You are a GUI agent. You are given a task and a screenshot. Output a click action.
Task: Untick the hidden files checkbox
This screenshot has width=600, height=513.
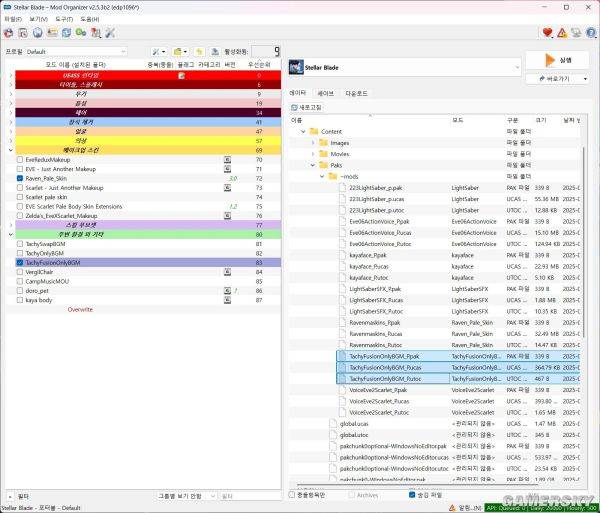(x=412, y=495)
